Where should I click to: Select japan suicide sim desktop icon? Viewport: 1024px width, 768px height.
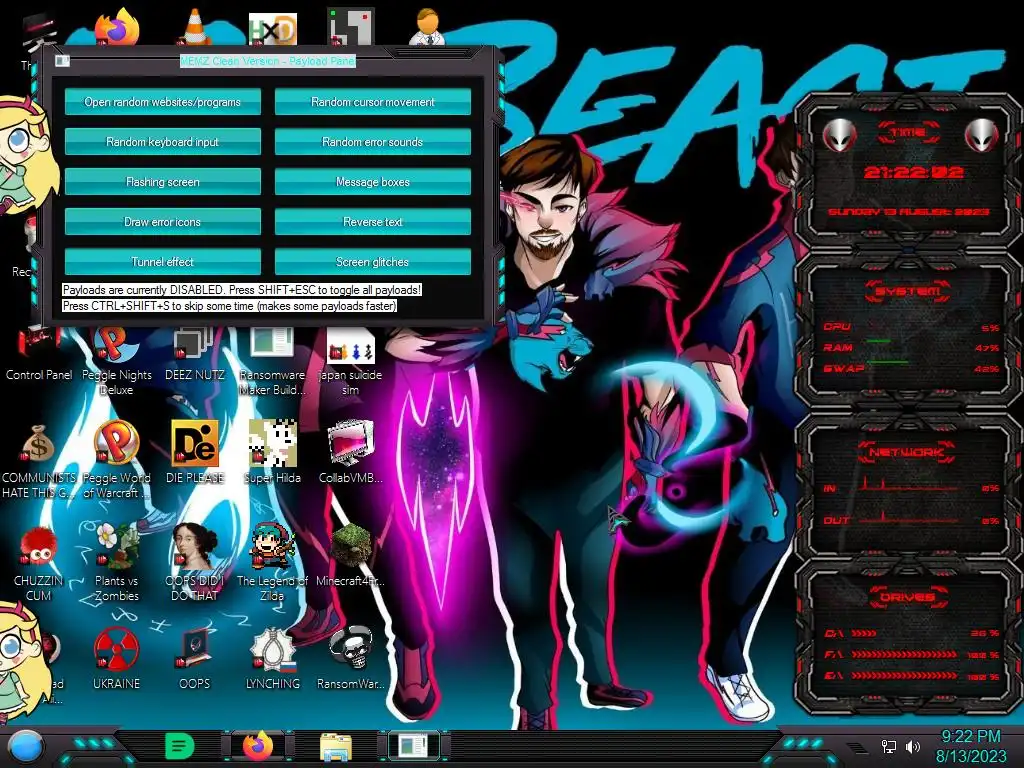click(350, 360)
